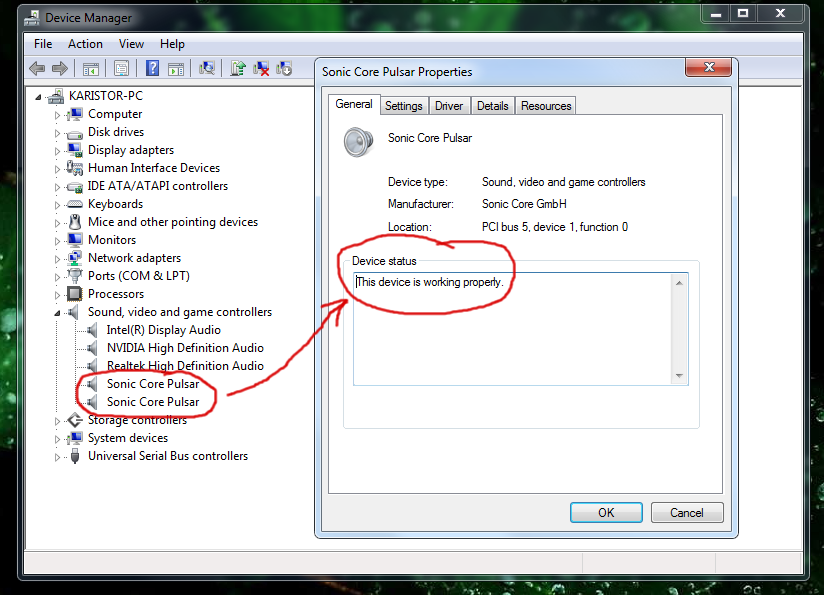Select the Monitors category icon
Viewport: 824px width, 595px height.
[x=75, y=240]
